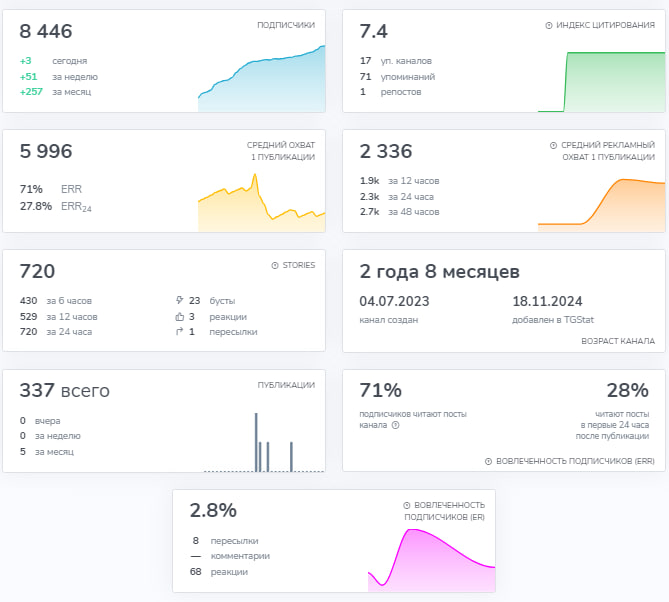The width and height of the screenshot is (669, 602).
Task: Click icon next to СРЕДНИЙ РЕКЛАМНЫЙ ОХВАТ heading
Action: 554,145
